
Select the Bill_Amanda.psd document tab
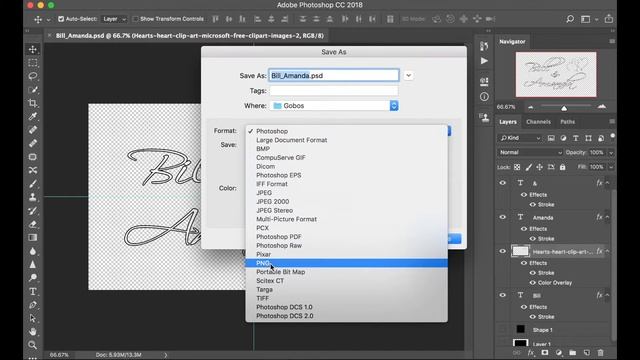pos(189,36)
